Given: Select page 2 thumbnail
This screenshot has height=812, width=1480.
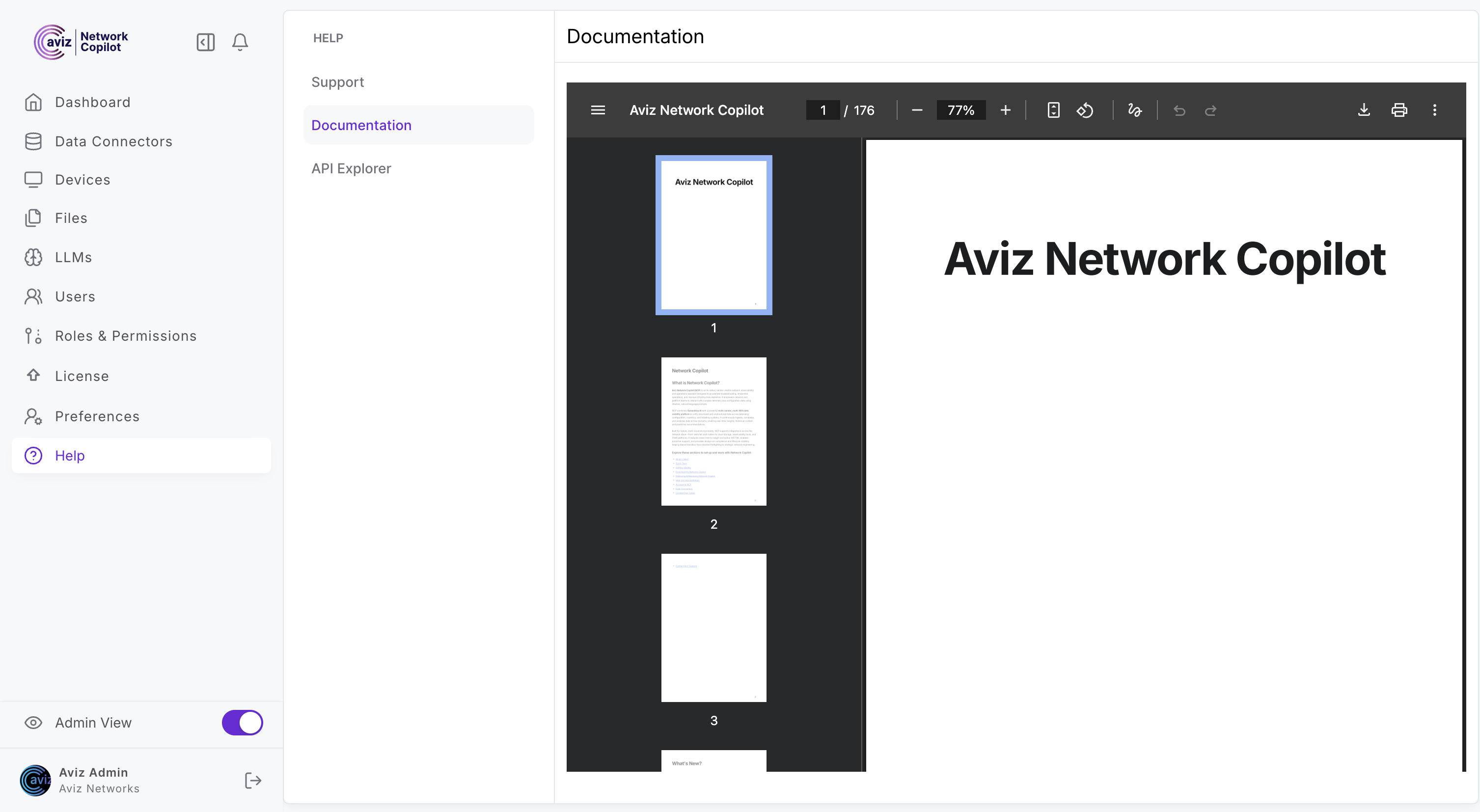Looking at the screenshot, I should [x=713, y=431].
